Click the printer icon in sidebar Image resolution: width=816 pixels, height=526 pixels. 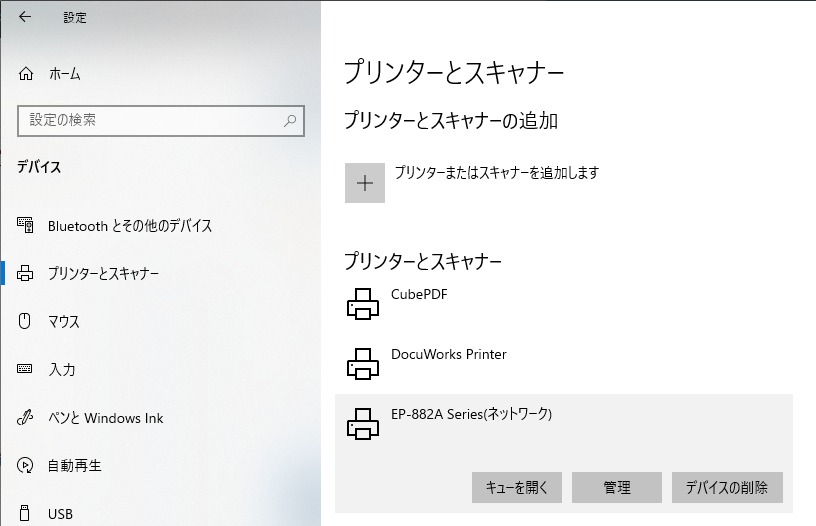25,273
